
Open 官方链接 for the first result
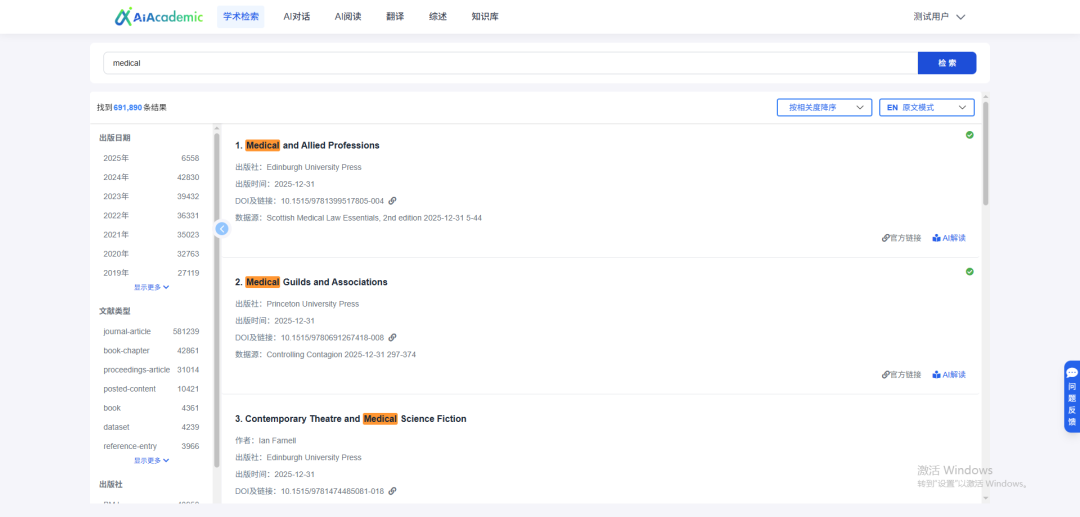coord(901,238)
